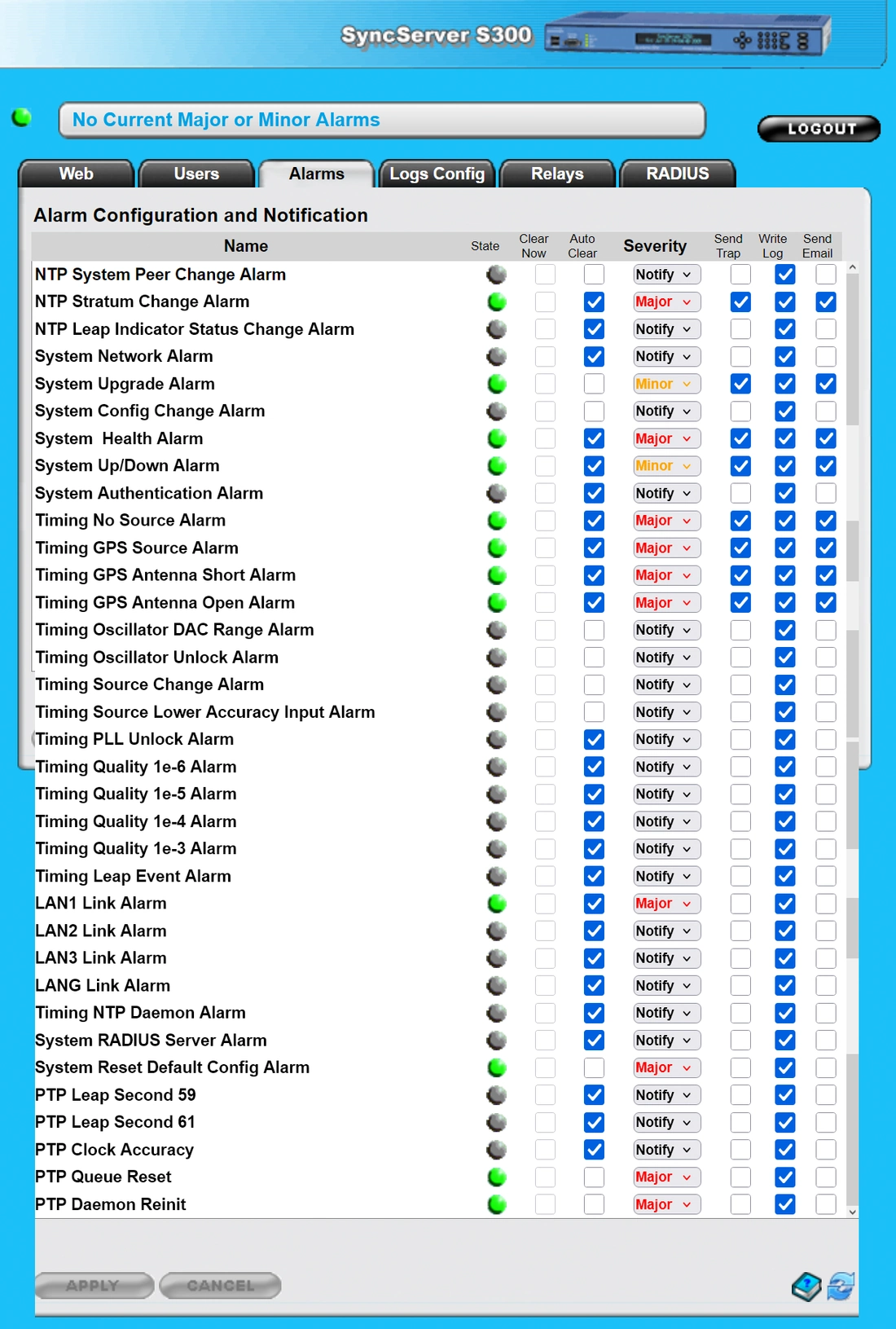Click the SyncServer S300 device image
Screen dimensions: 896x1329
coord(689,37)
